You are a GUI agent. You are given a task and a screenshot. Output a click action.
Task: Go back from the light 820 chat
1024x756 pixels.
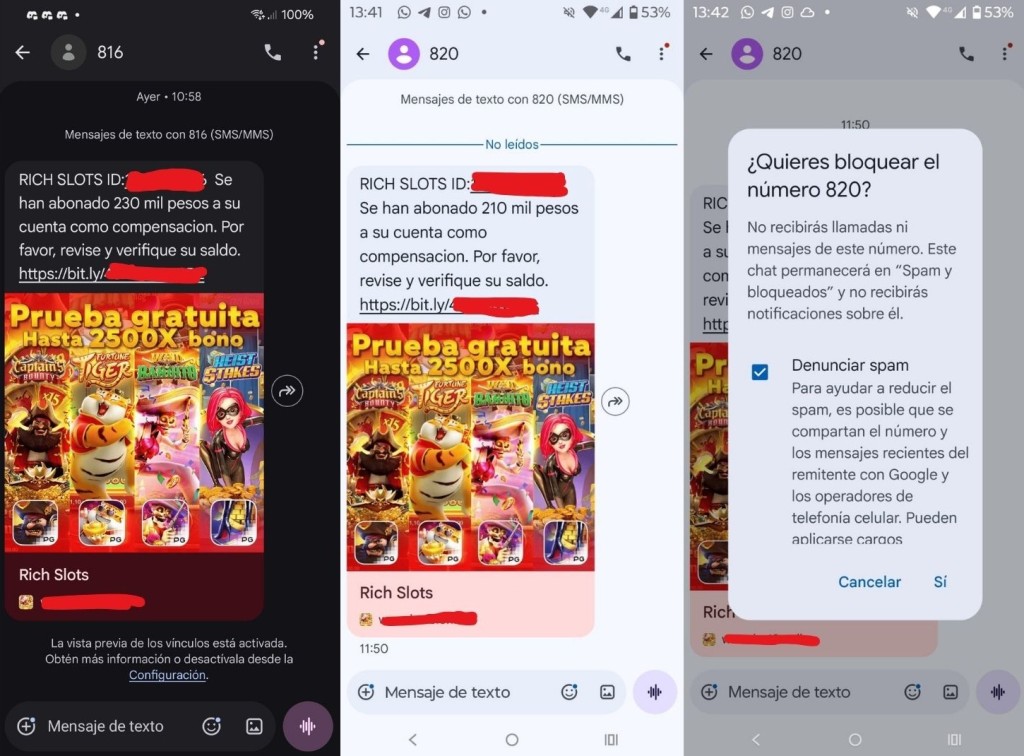click(x=363, y=54)
